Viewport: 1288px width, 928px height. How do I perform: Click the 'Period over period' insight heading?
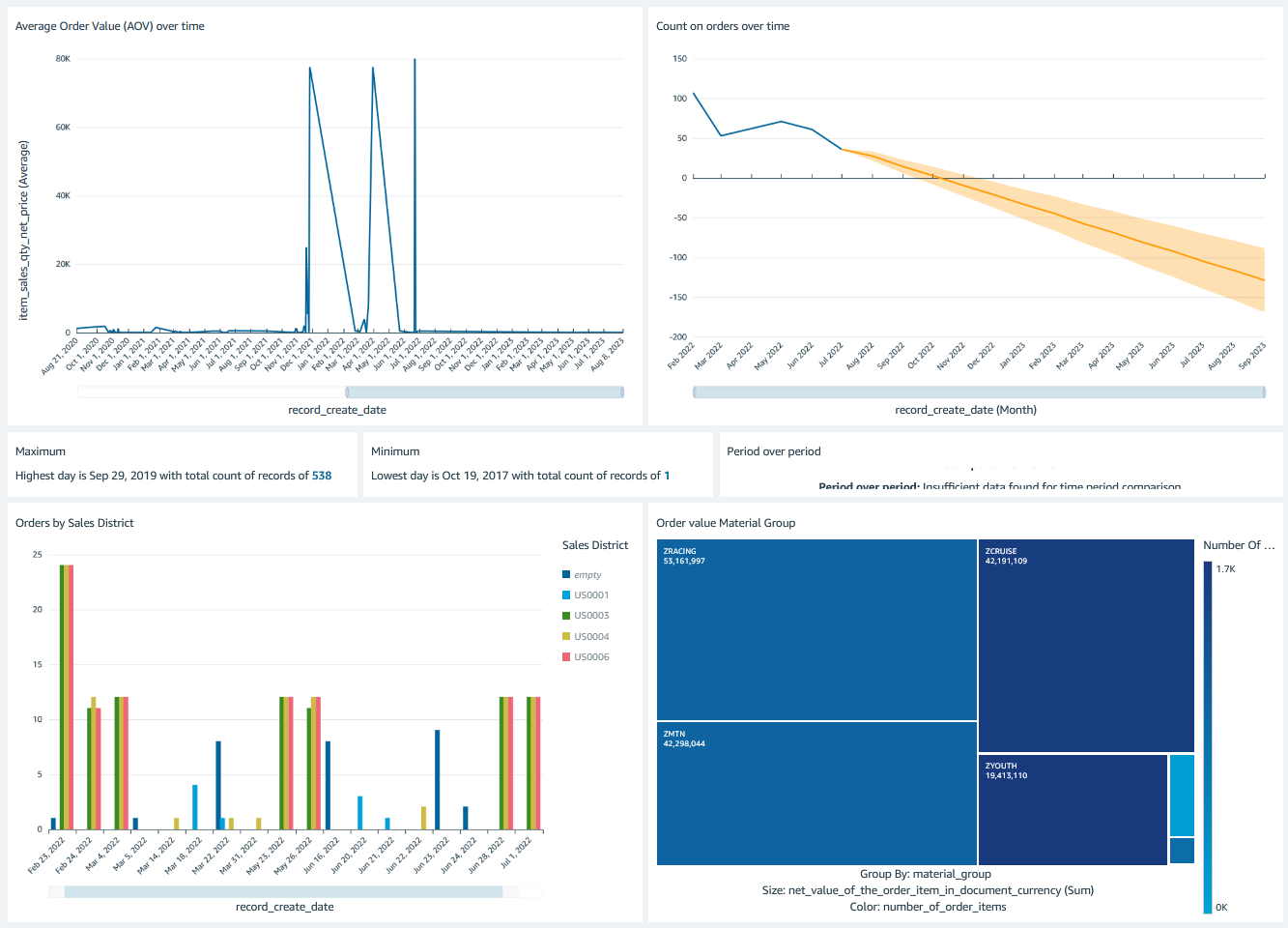774,451
